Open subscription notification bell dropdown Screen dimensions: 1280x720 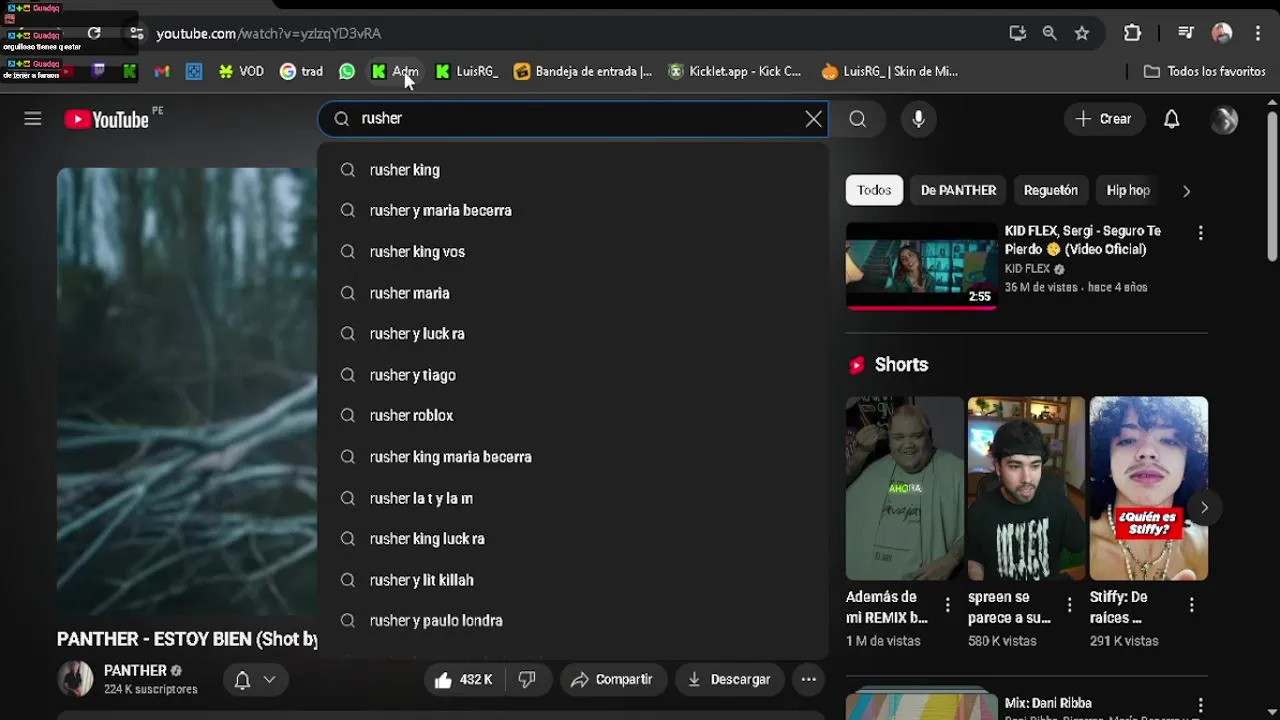tap(255, 680)
